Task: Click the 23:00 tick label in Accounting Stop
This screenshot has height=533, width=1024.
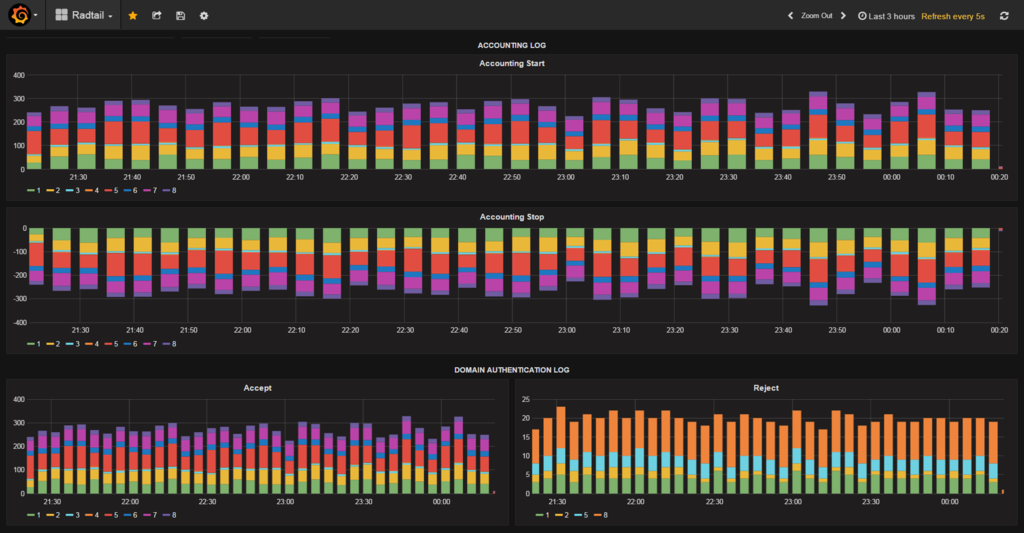Action: (x=567, y=331)
